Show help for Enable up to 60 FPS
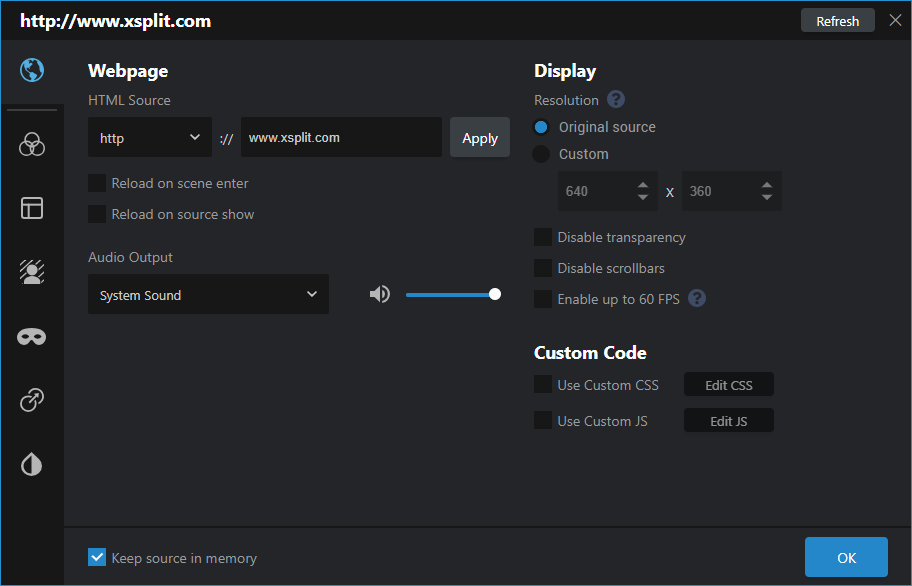The width and height of the screenshot is (912, 586). (697, 298)
